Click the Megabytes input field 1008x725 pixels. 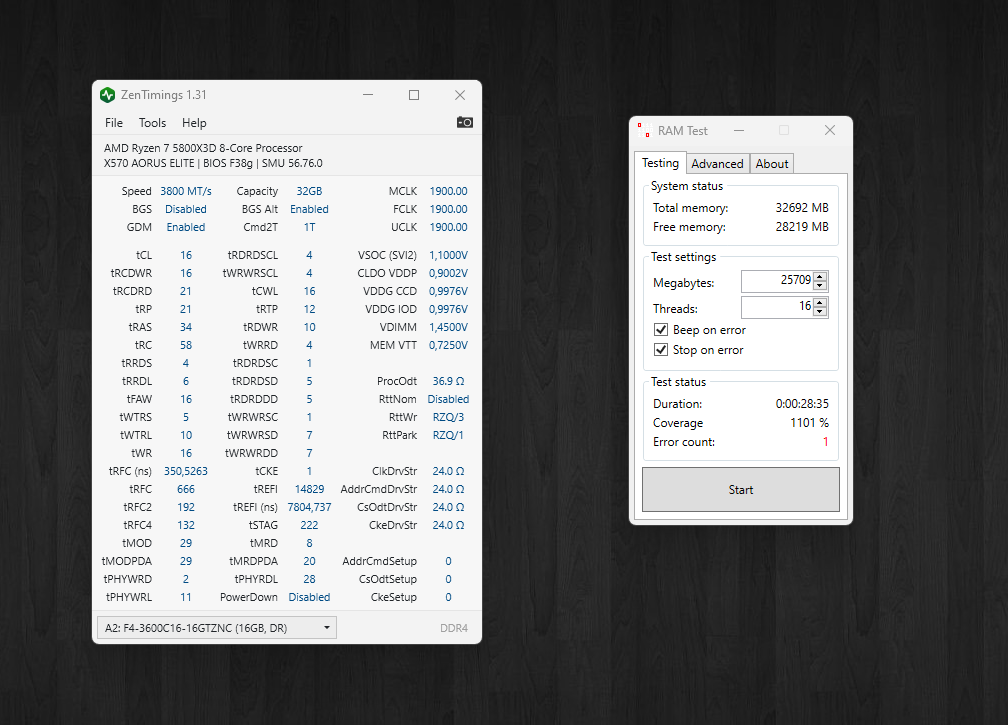[x=777, y=281]
